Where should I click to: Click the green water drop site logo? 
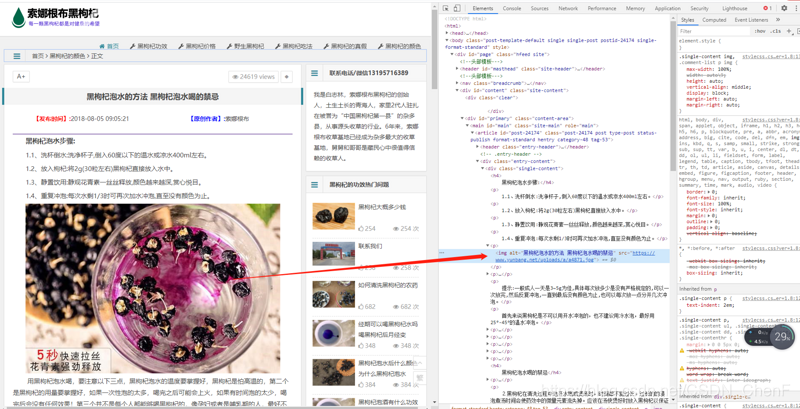[18, 17]
